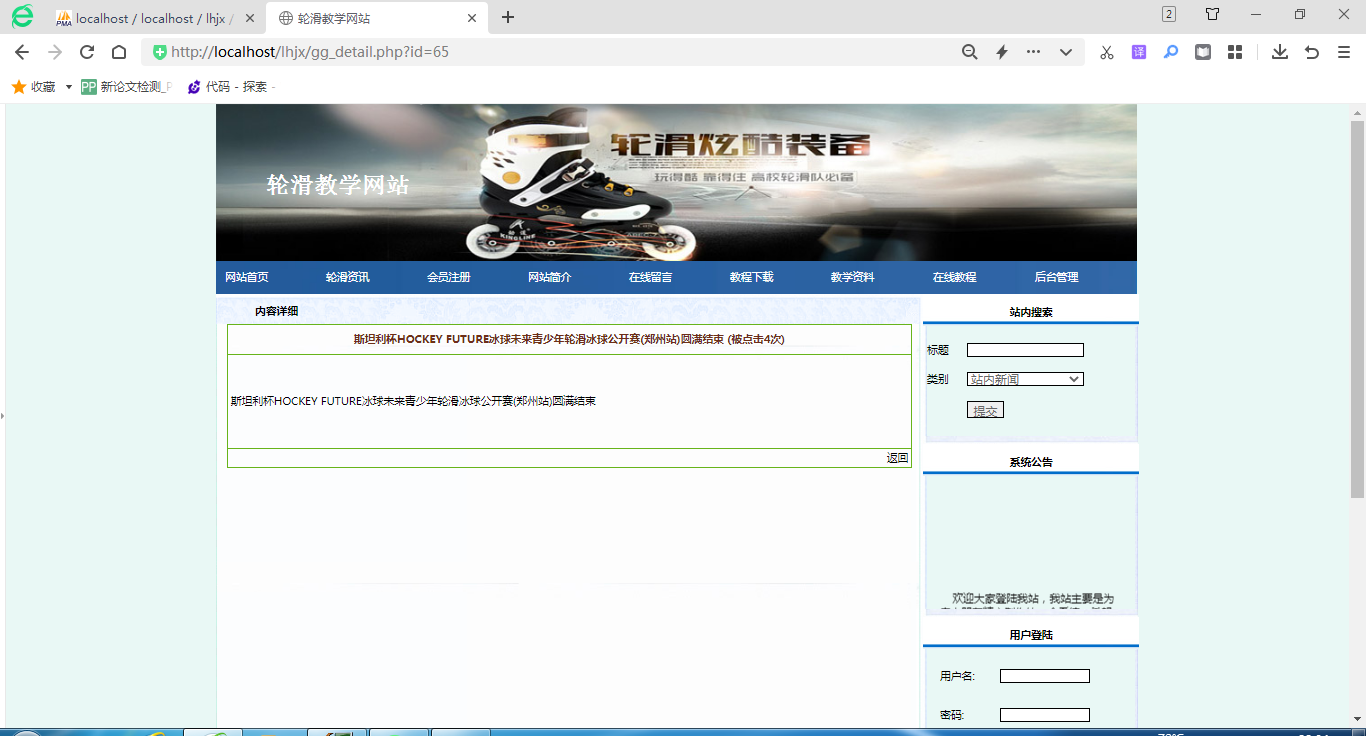Viewport: 1366px width, 736px height.
Task: Click the 返回 link below article
Action: pyautogui.click(x=897, y=458)
